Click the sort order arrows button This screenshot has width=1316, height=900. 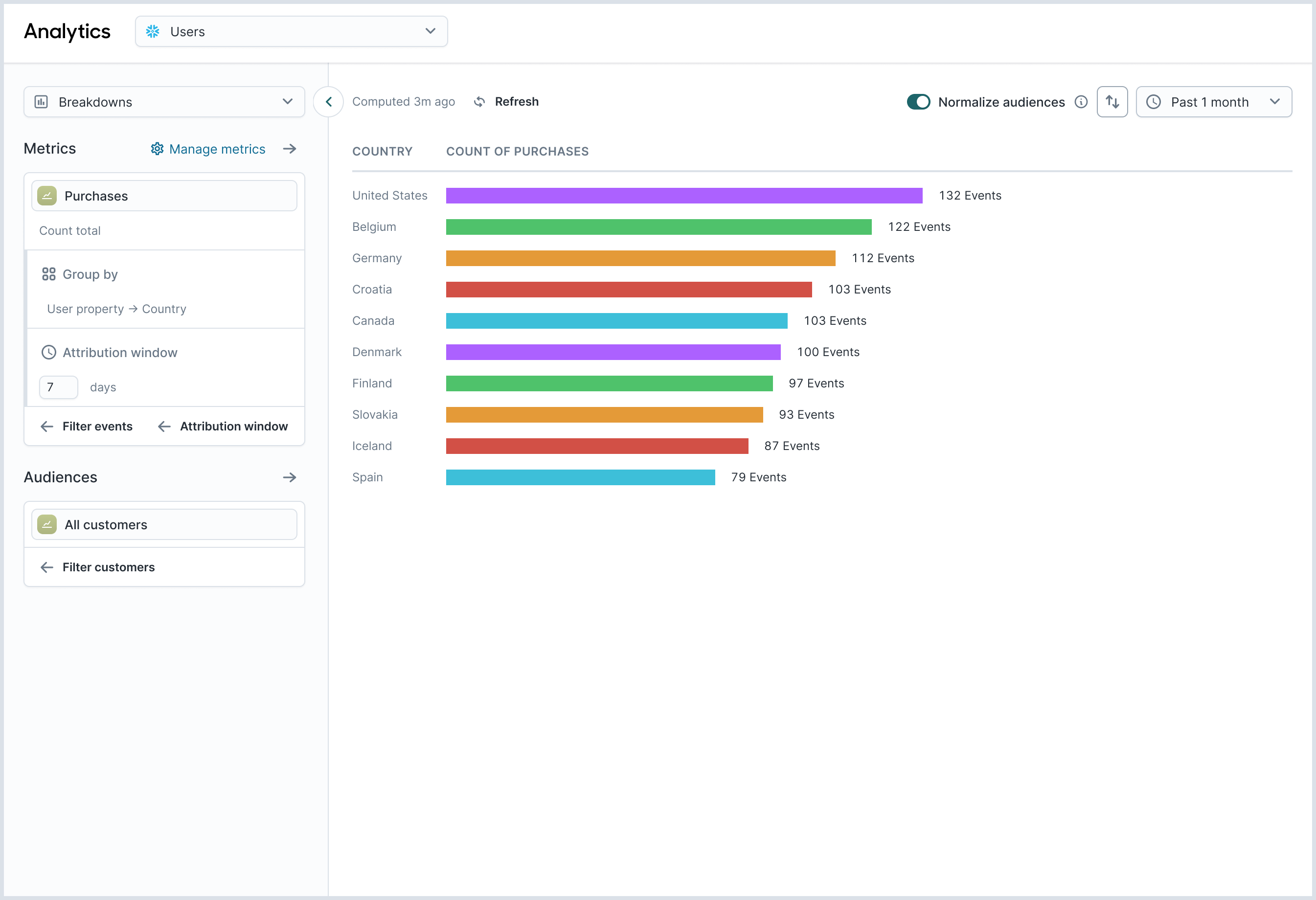1112,102
